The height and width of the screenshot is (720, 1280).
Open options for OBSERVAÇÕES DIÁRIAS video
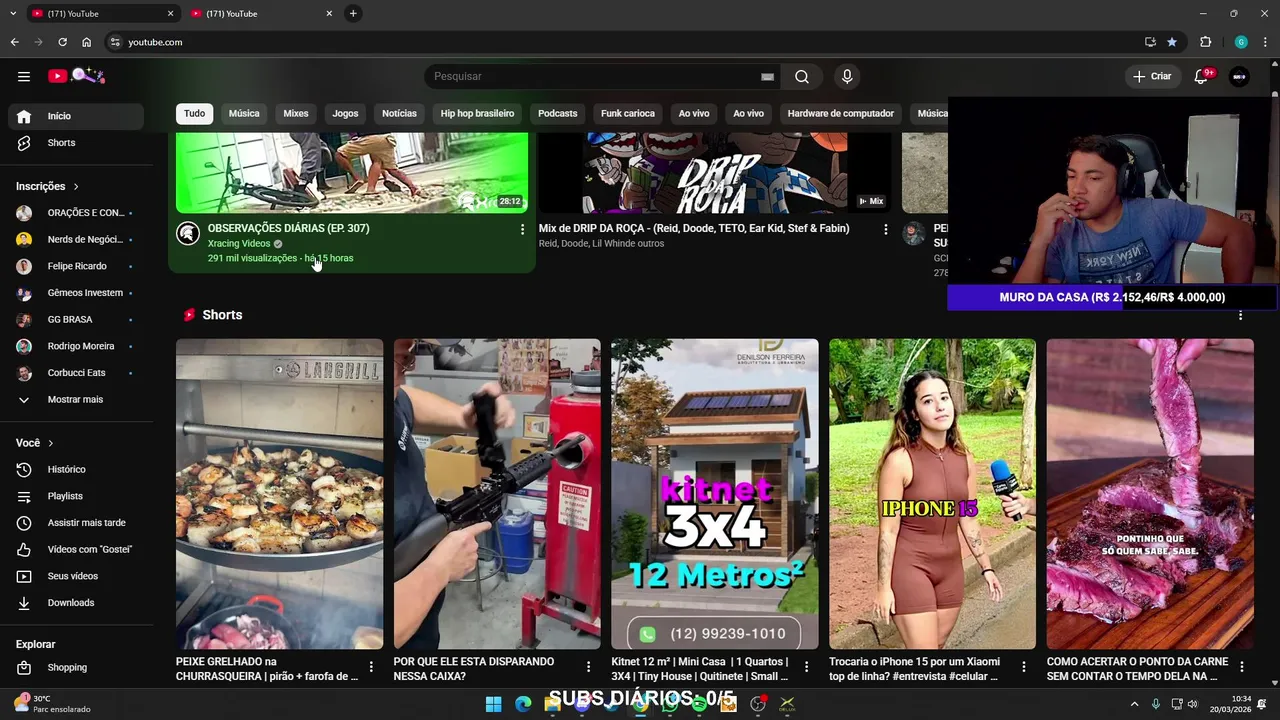click(522, 229)
